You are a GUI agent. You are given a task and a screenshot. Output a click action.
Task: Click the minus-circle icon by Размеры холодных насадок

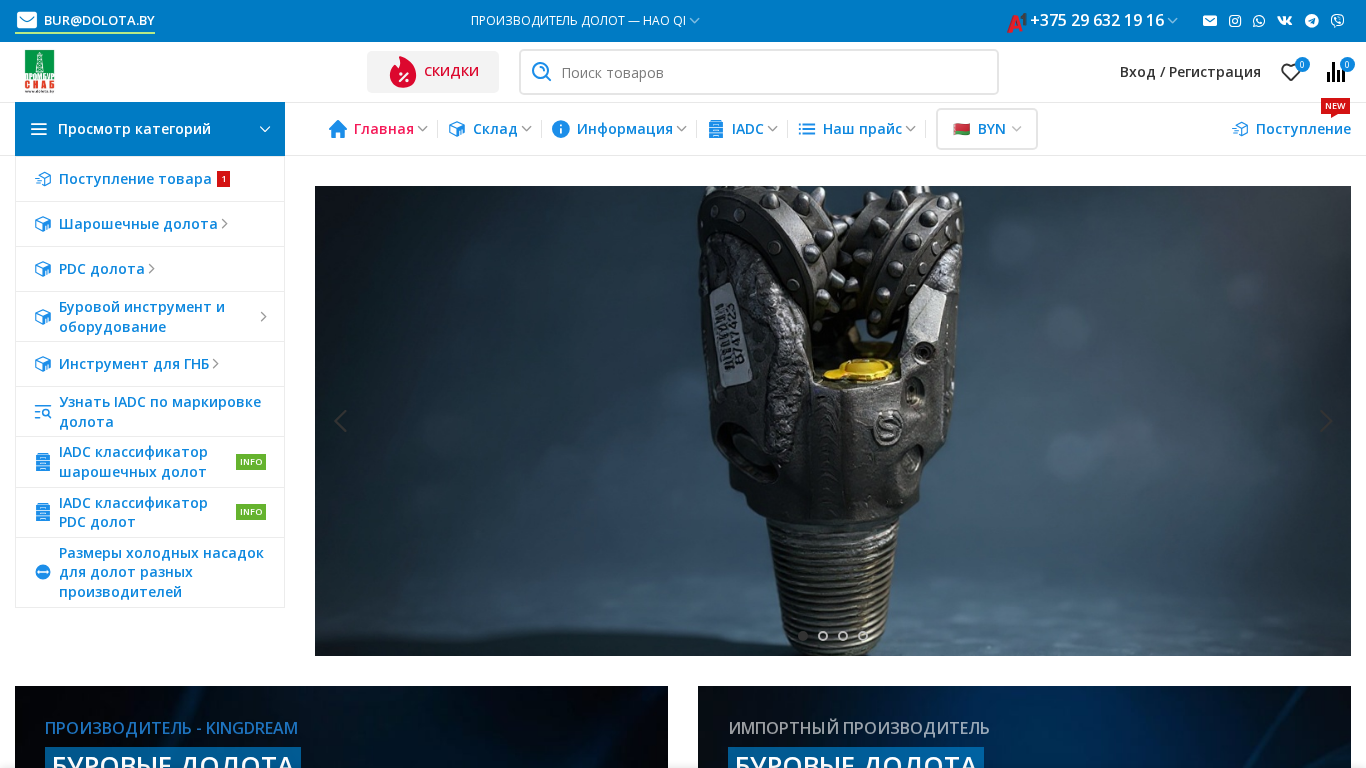[x=43, y=572]
